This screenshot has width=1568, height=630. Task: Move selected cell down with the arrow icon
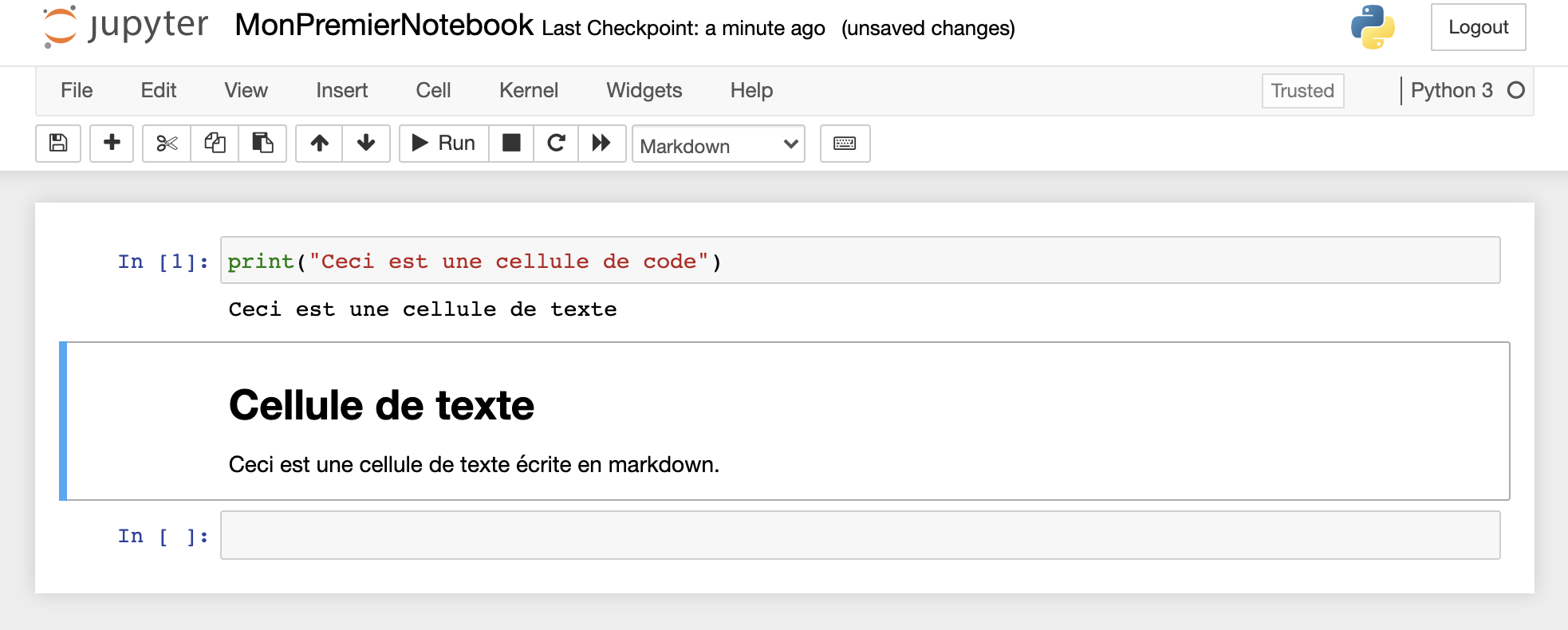366,144
